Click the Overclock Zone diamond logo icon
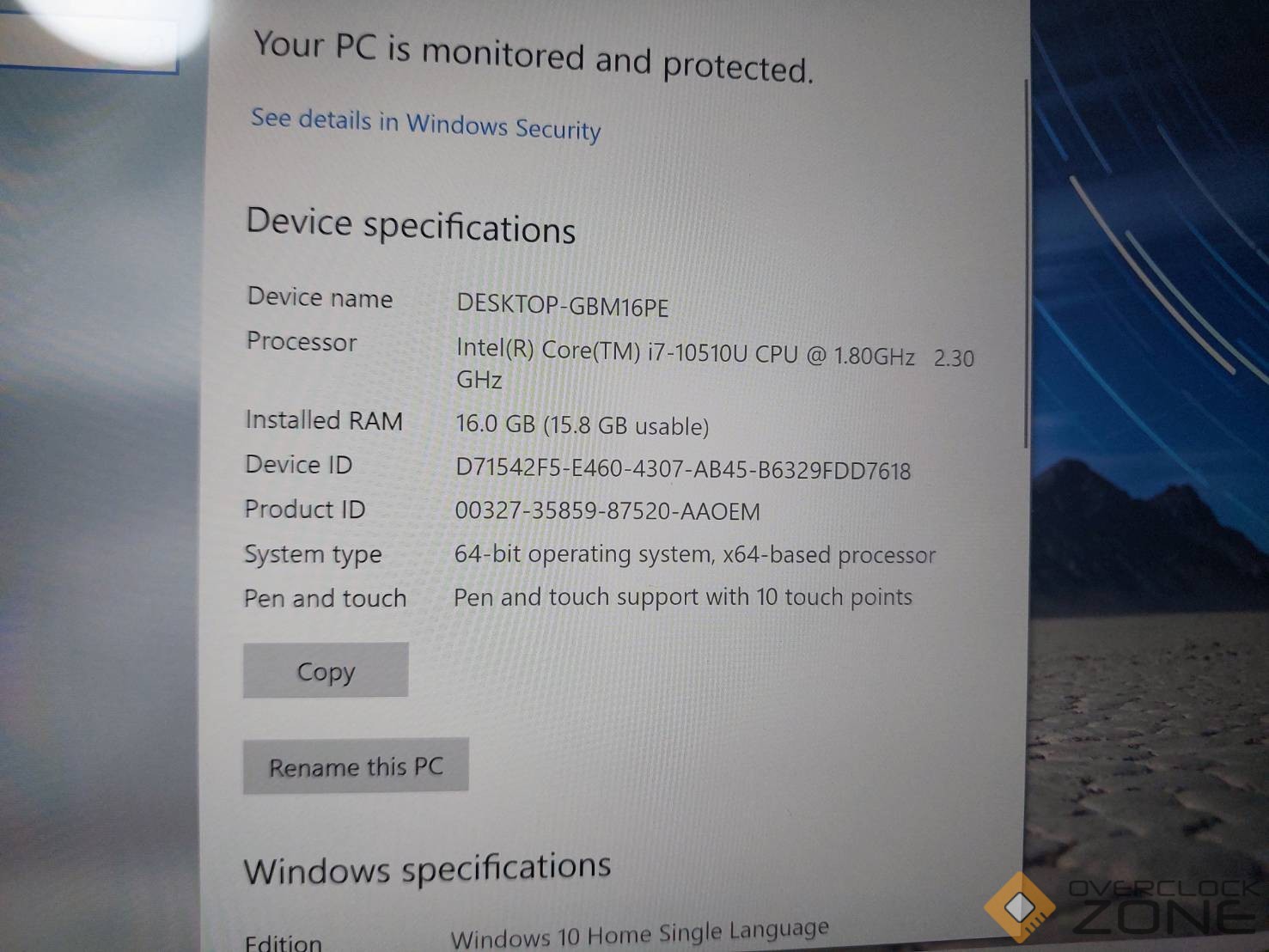The image size is (1269, 952). click(1020, 907)
